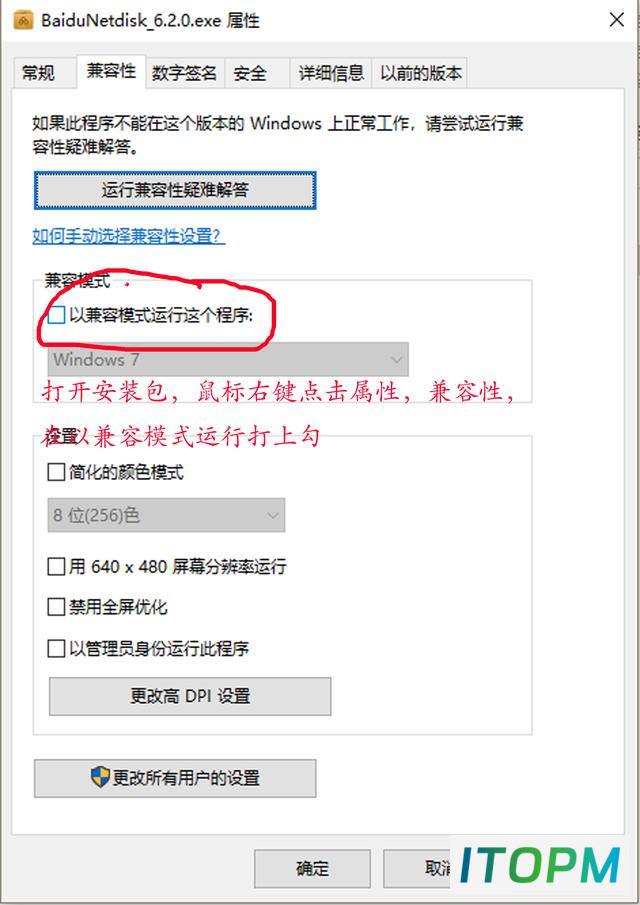Enable 以兼容模式运行这个程序 checkbox
Screen dimensions: 640x905
56,315
